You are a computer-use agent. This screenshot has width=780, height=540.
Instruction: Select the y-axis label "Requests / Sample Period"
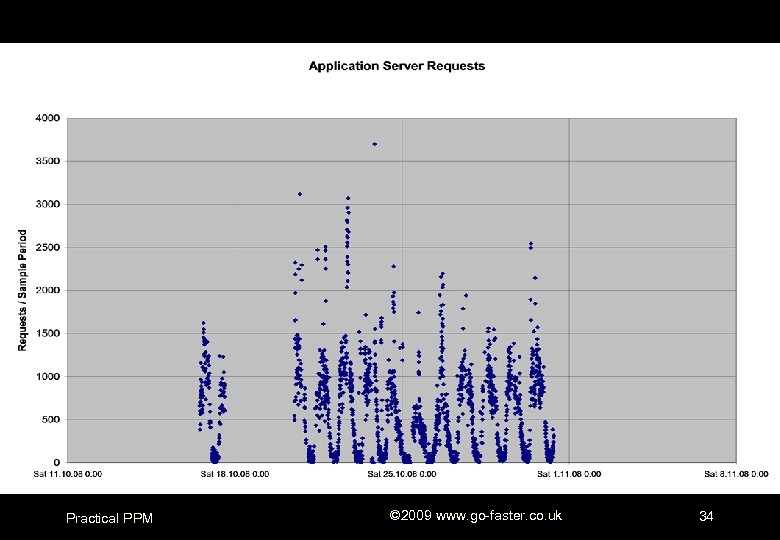pyautogui.click(x=22, y=290)
